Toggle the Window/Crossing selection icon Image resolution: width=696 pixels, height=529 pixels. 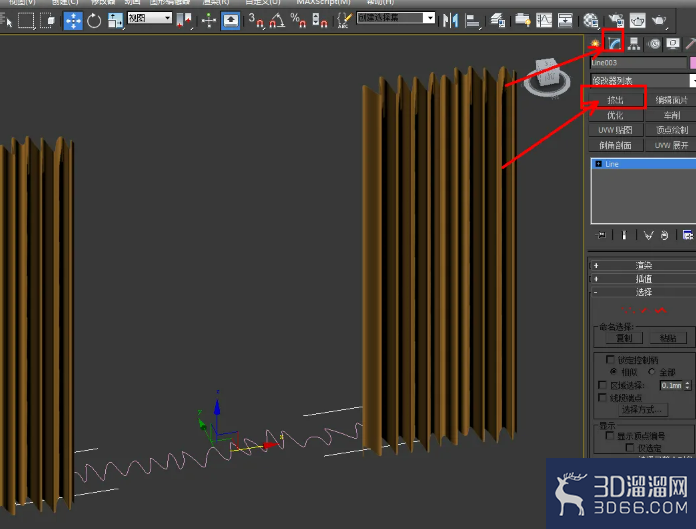(47, 21)
